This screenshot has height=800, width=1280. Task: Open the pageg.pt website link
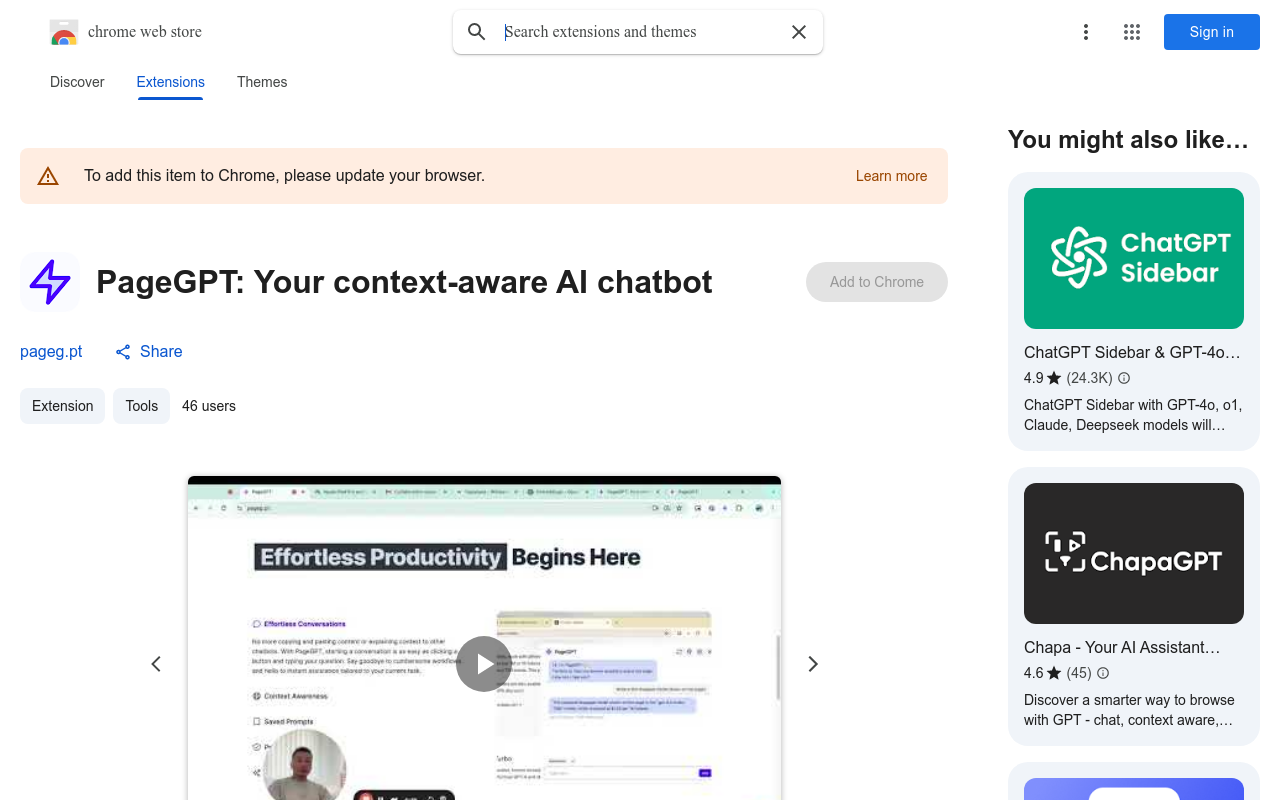pyautogui.click(x=51, y=352)
